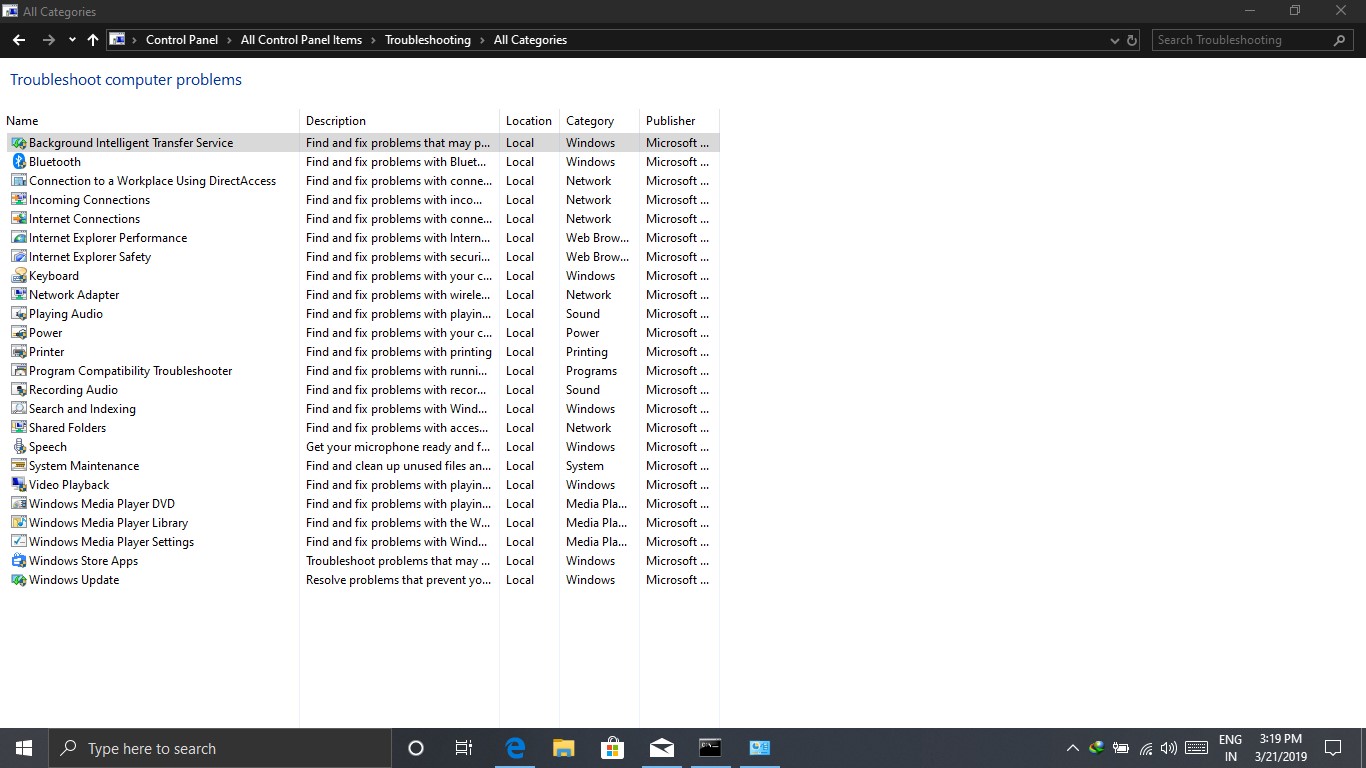Click the Connection to a Workplace icon
1366x768 pixels.
19,181
